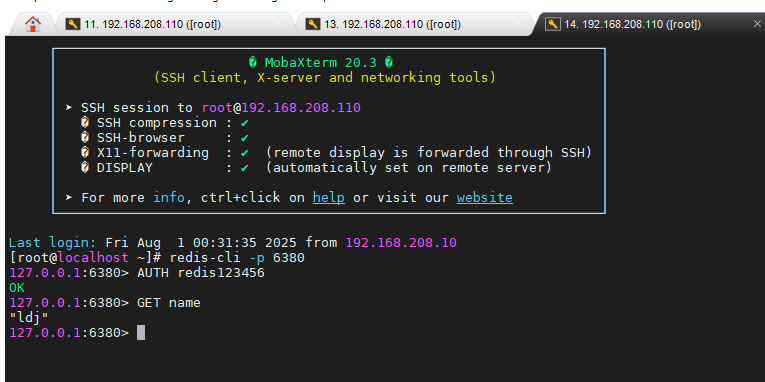Click the GET name command
Screen dimensions: 765x382
(x=169, y=303)
